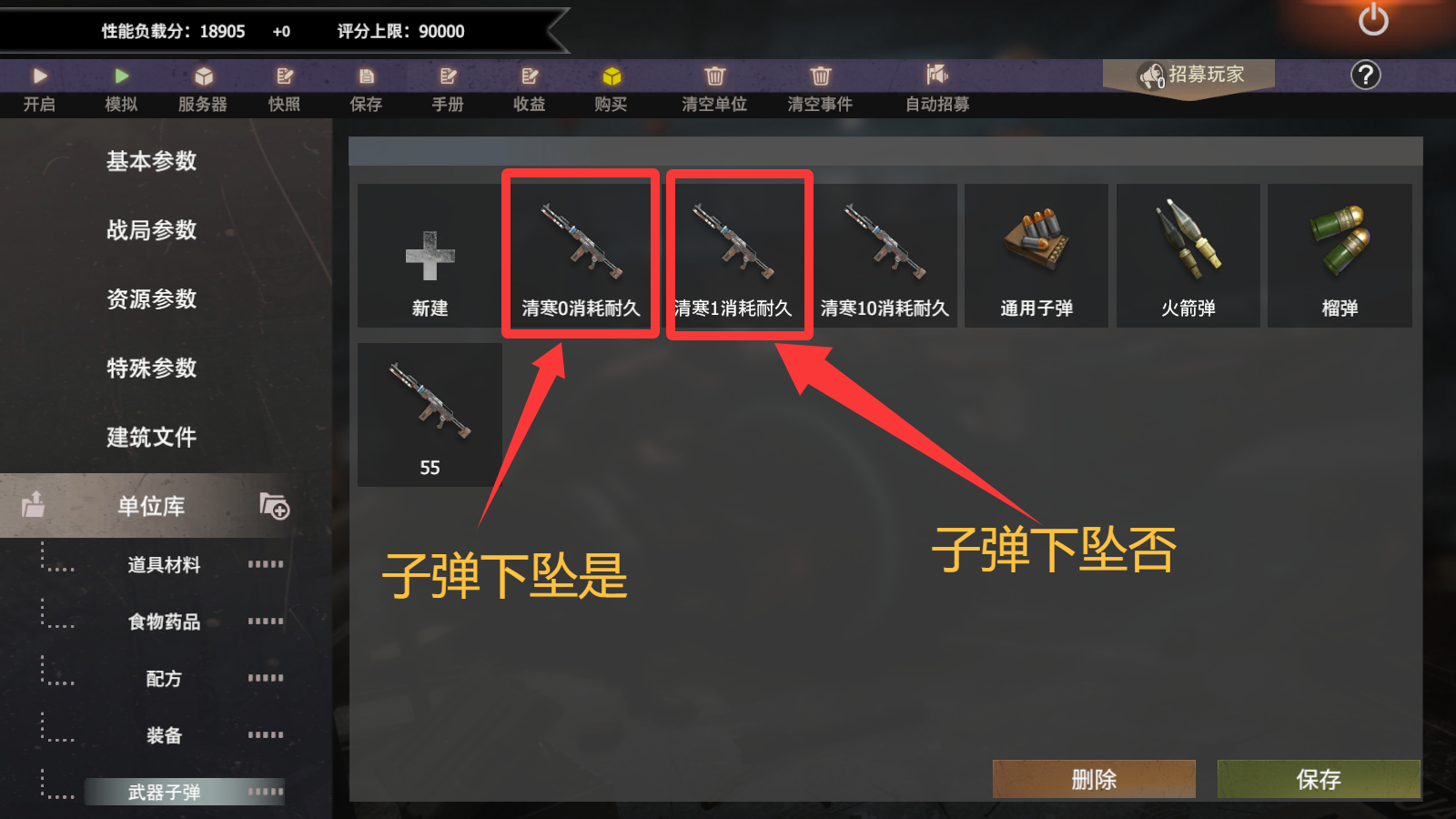This screenshot has width=1456, height=819.
Task: Click the 招募玩家 button
Action: tap(1188, 76)
